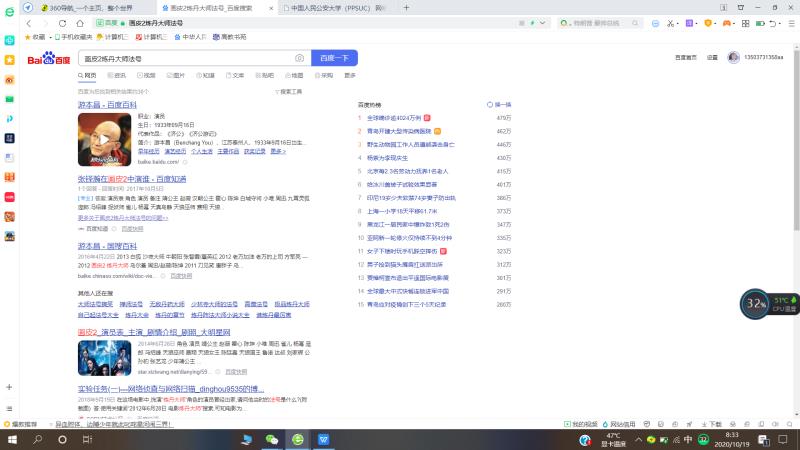
Task: Click the 百度一下 search button
Action: point(334,58)
